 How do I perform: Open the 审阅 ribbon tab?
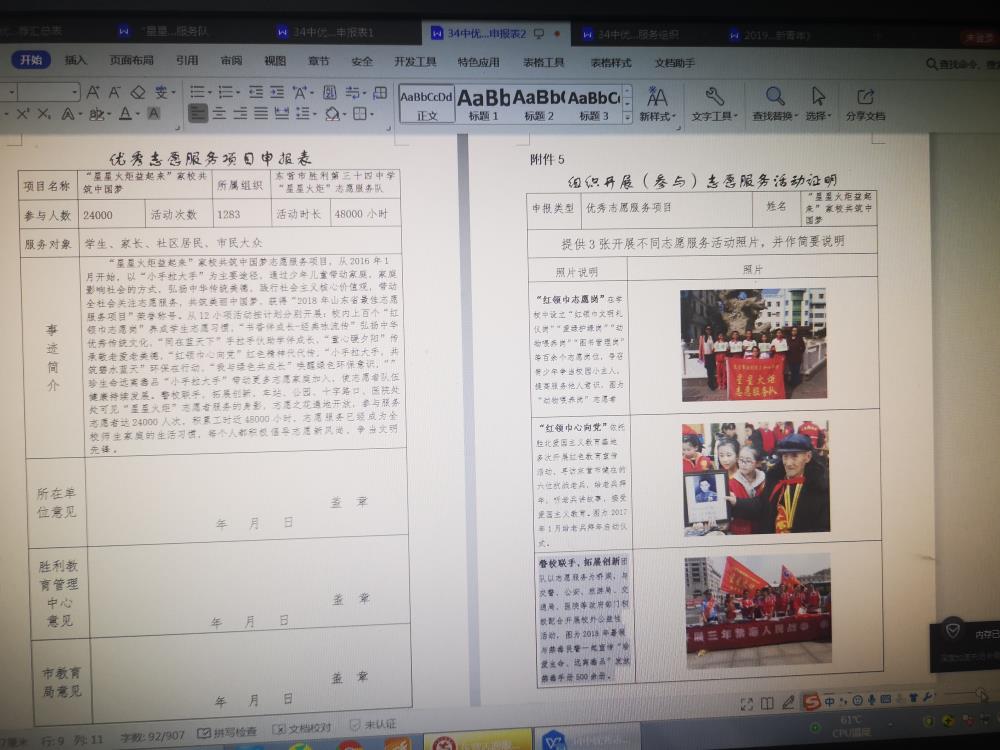[x=231, y=61]
